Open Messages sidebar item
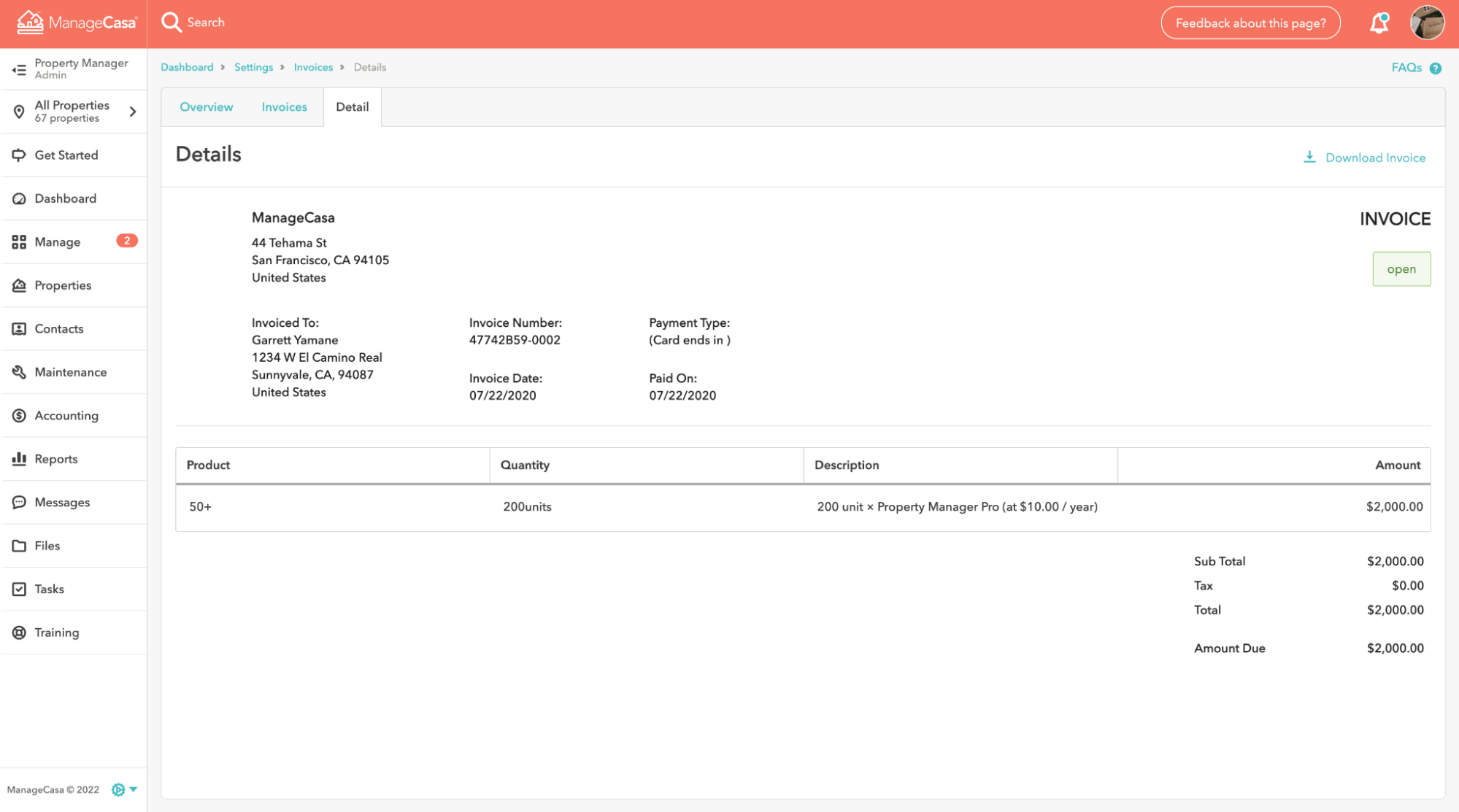Screen dimensions: 1459x812 [x=73, y=503]
